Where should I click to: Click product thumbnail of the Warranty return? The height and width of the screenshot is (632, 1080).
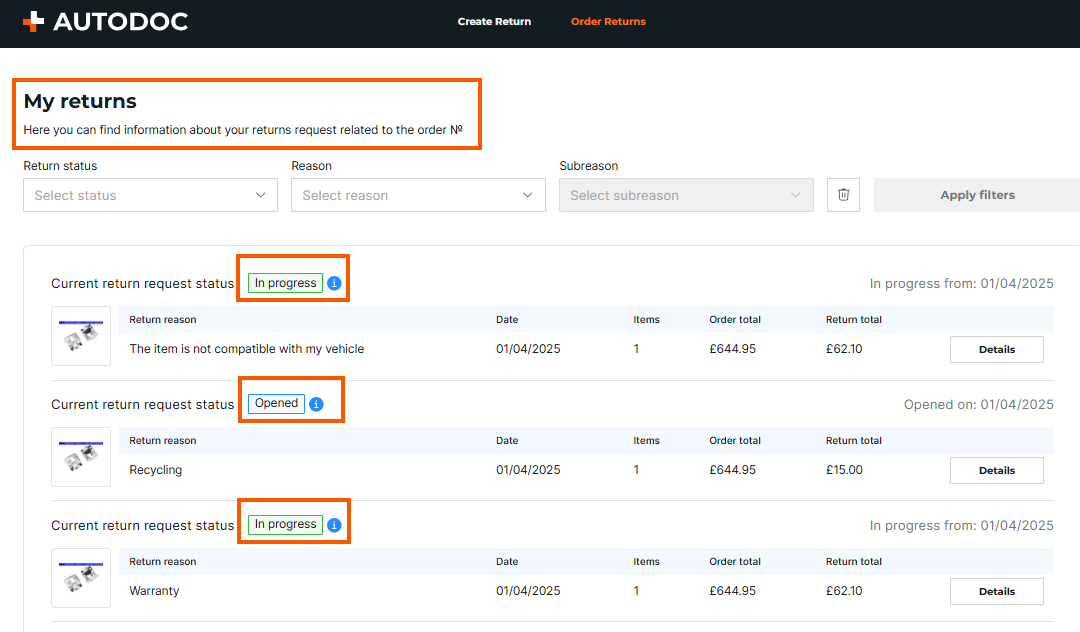pos(81,578)
